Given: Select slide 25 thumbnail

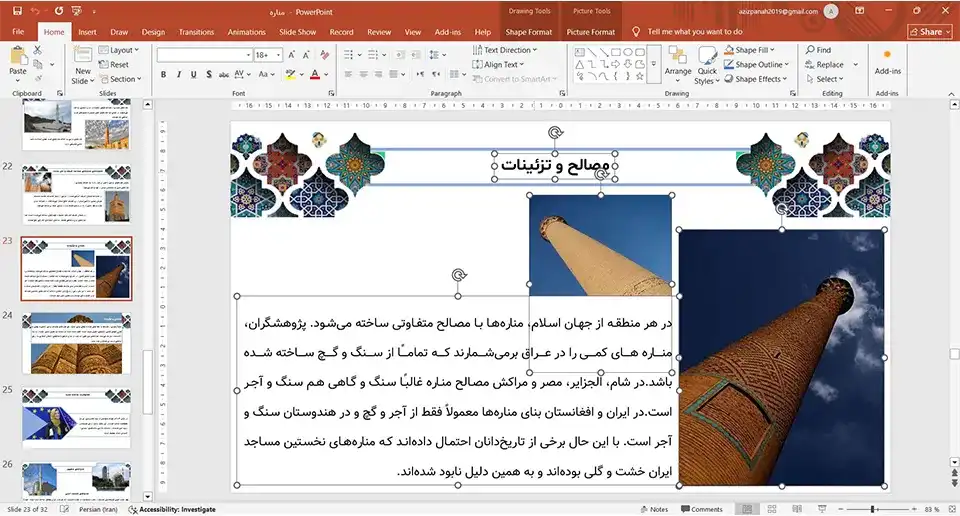Looking at the screenshot, I should [77, 418].
